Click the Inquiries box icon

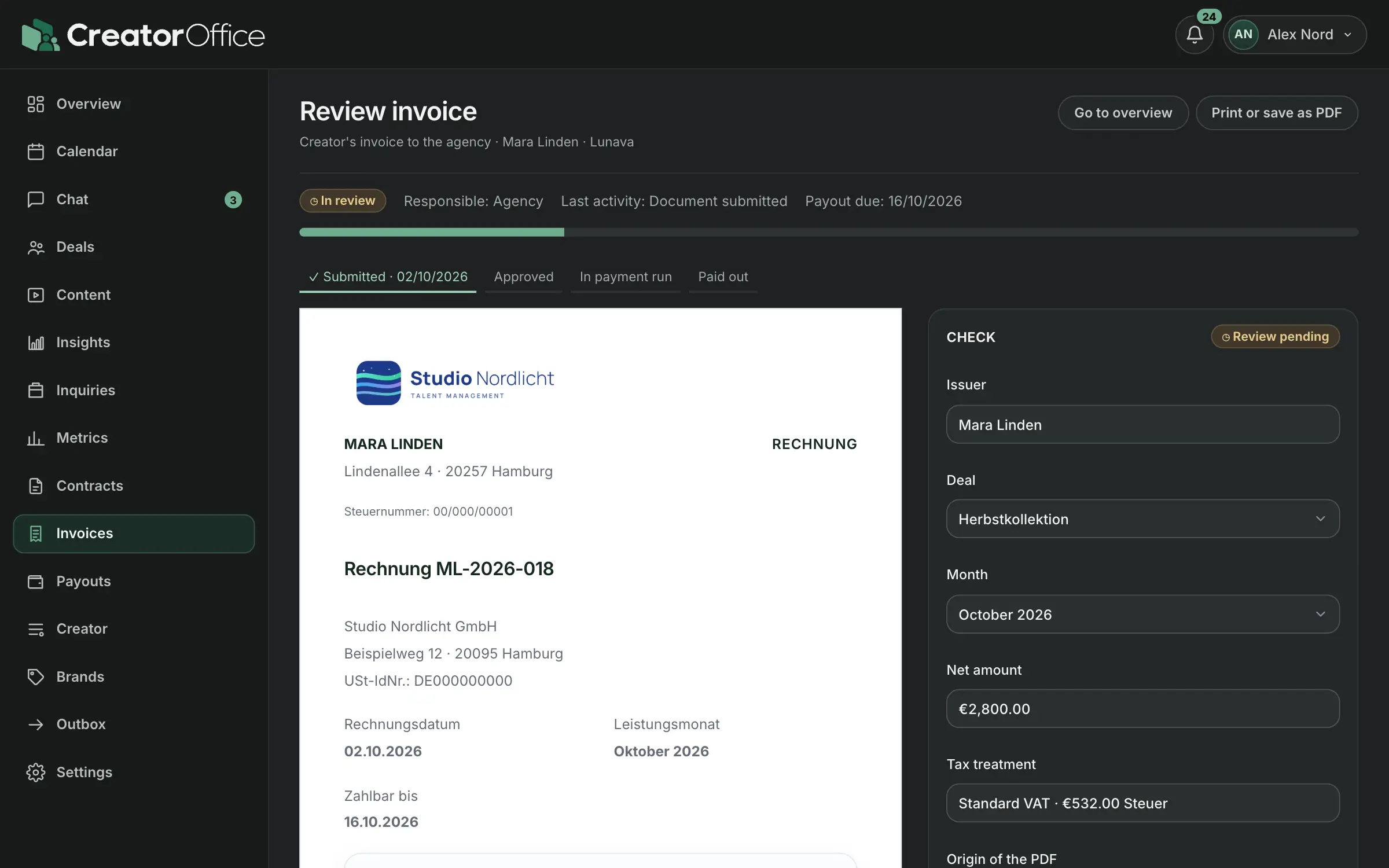36,391
